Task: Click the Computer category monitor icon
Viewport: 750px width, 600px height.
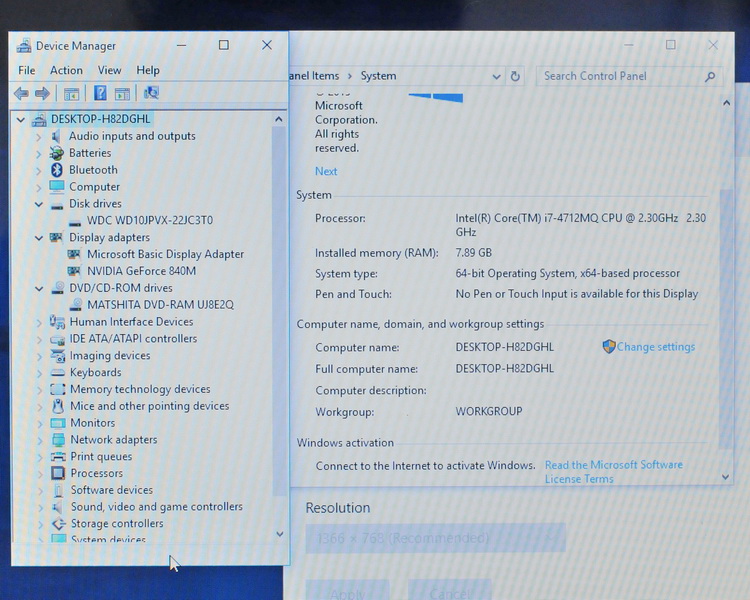Action: 57,187
